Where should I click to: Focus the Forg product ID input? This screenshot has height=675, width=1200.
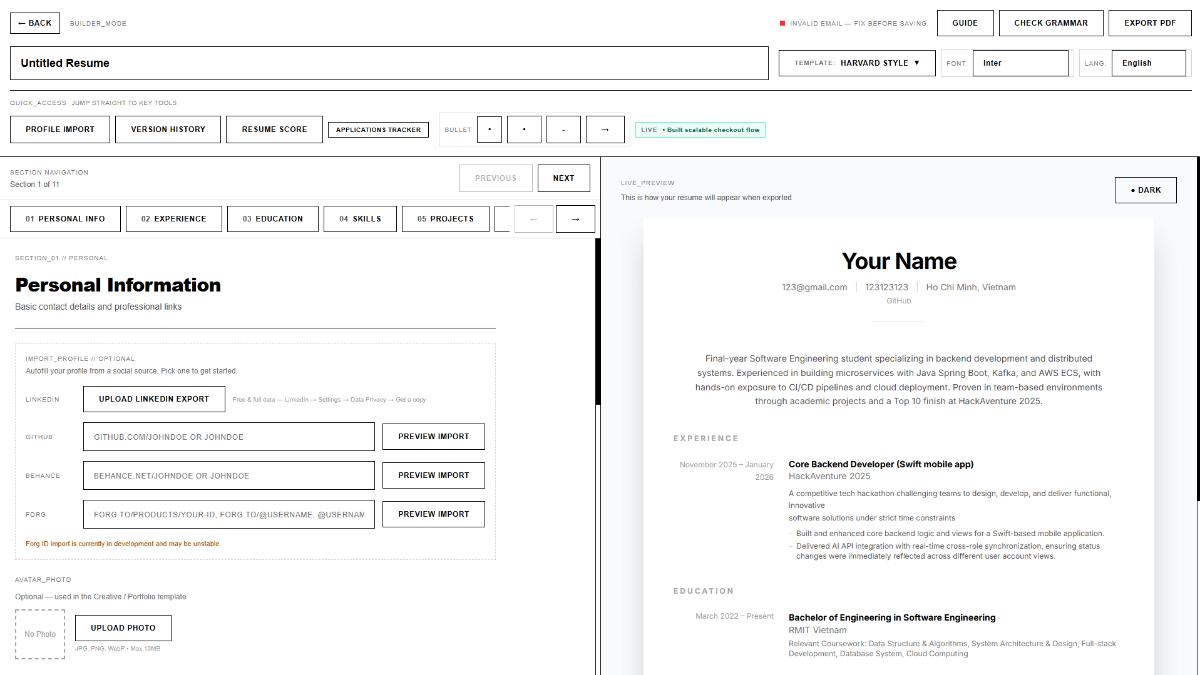229,514
